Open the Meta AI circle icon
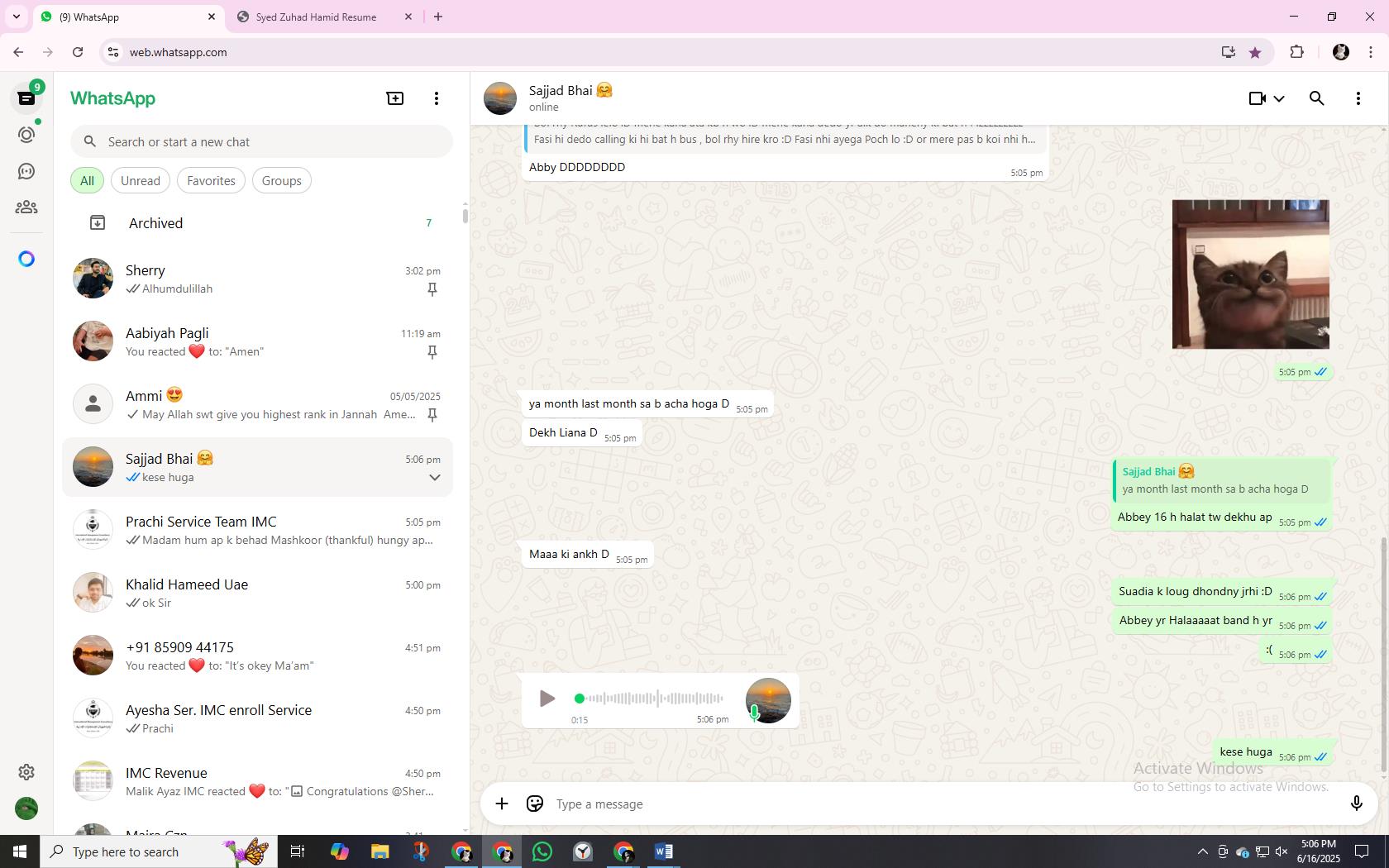 (26, 259)
